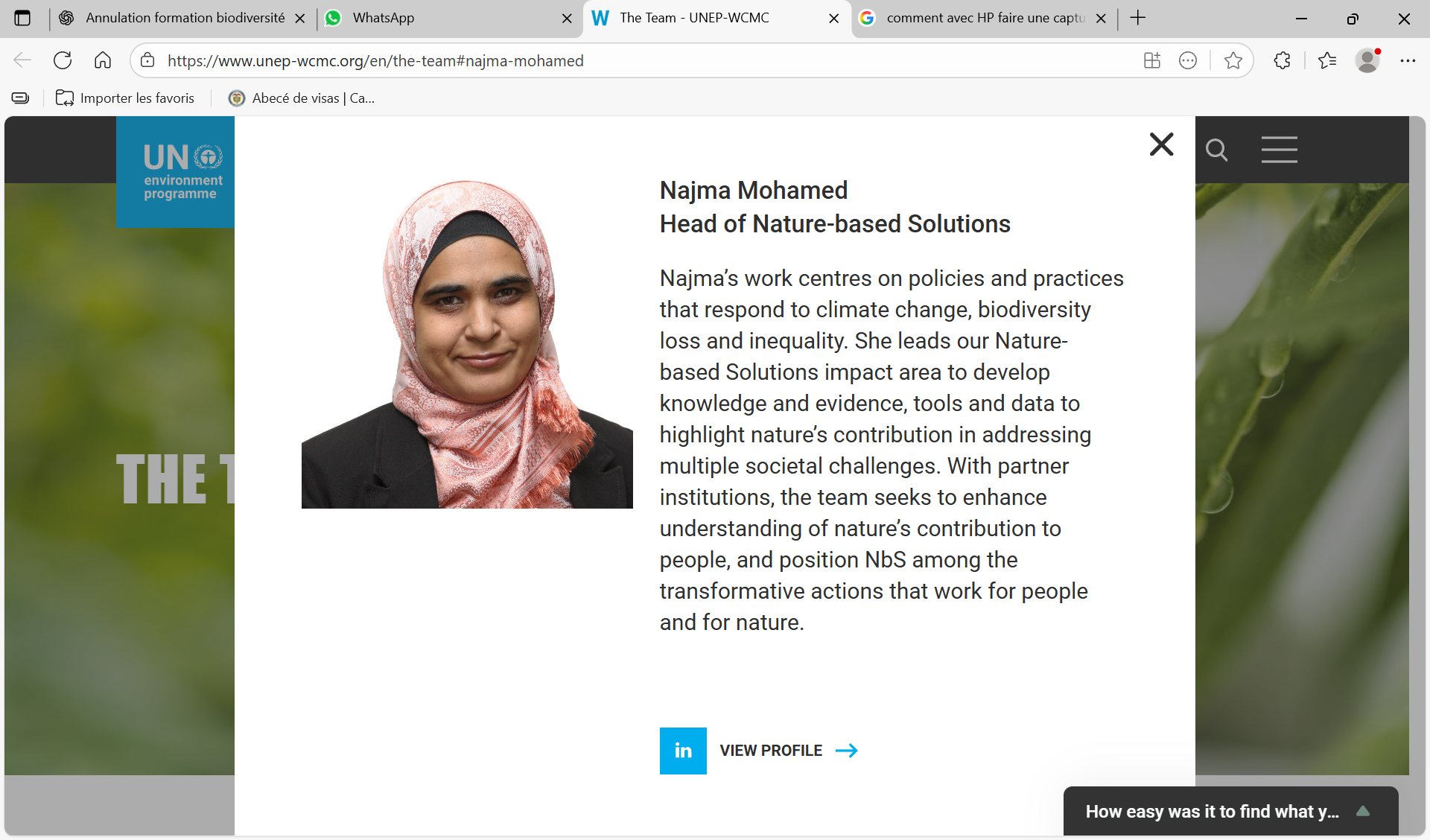Screen dimensions: 1430x840
Task: Open Abecé de visas bookmark
Action: pyautogui.click(x=302, y=98)
